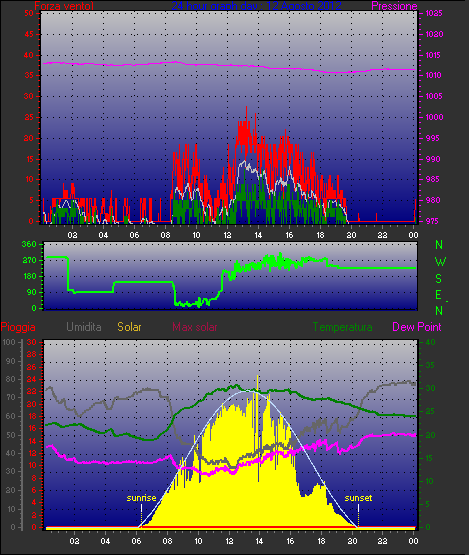Click the 'sunrise' marker label
The height and width of the screenshot is (555, 469).
tap(142, 498)
